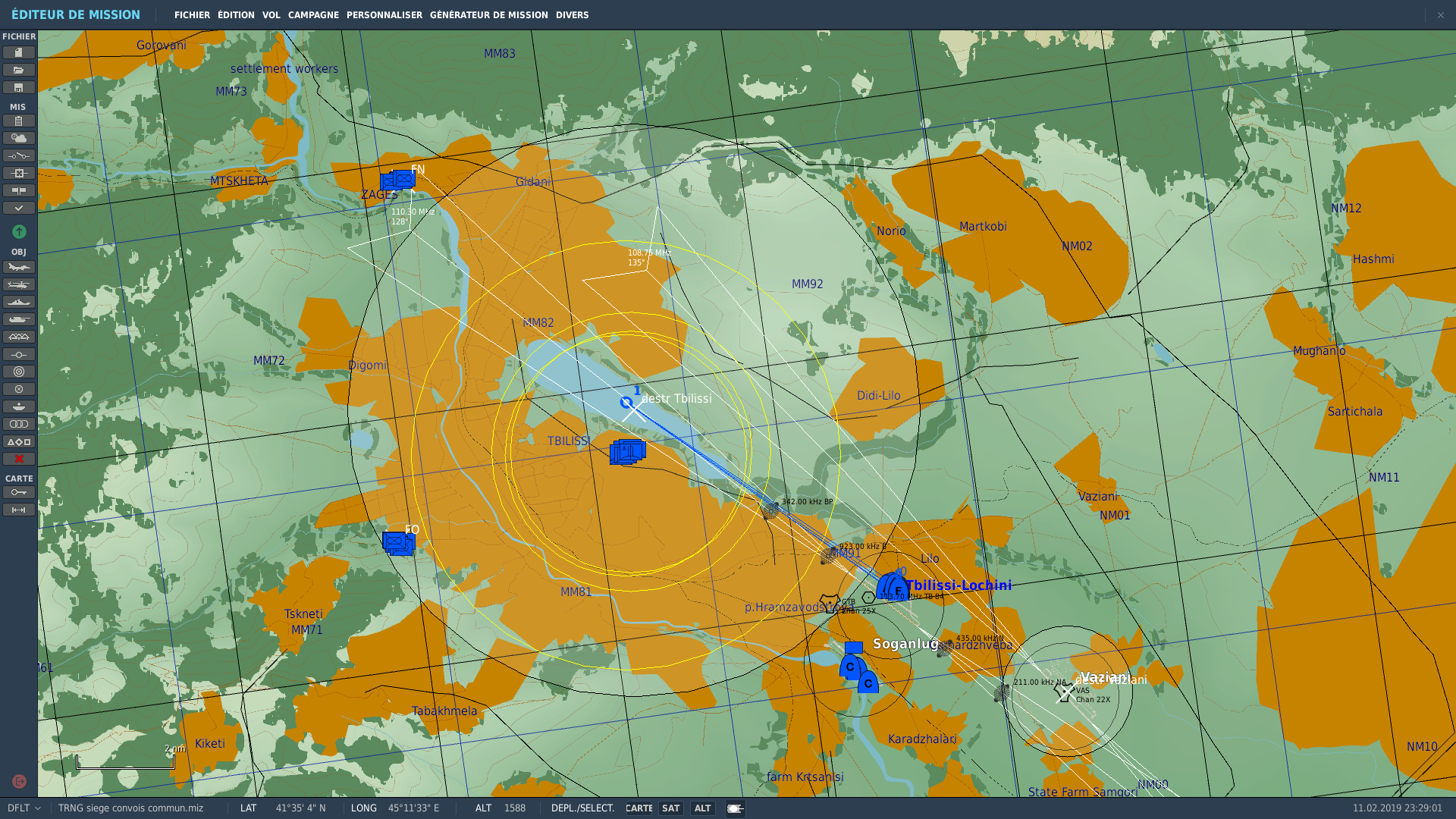Open the GÉNÉRATEUR DE MISSION menu
The height and width of the screenshot is (819, 1456).
pos(488,15)
